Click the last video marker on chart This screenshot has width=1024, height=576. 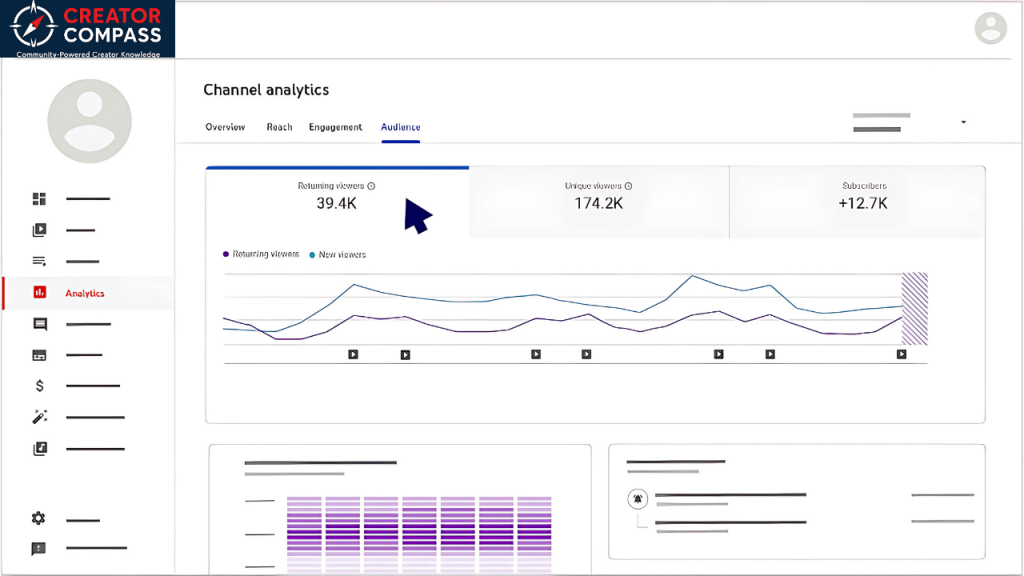pyautogui.click(x=901, y=354)
